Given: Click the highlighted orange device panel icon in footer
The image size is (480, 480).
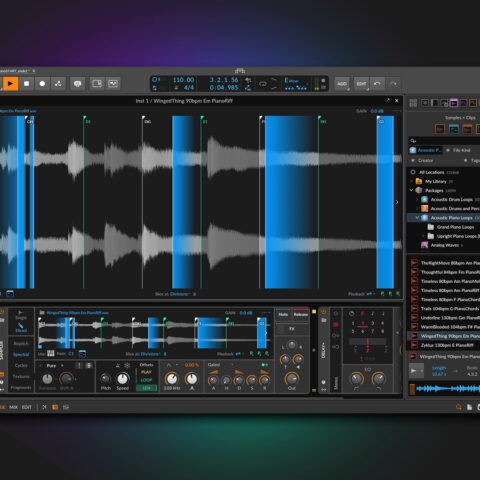Looking at the screenshot, I should [x=55, y=407].
